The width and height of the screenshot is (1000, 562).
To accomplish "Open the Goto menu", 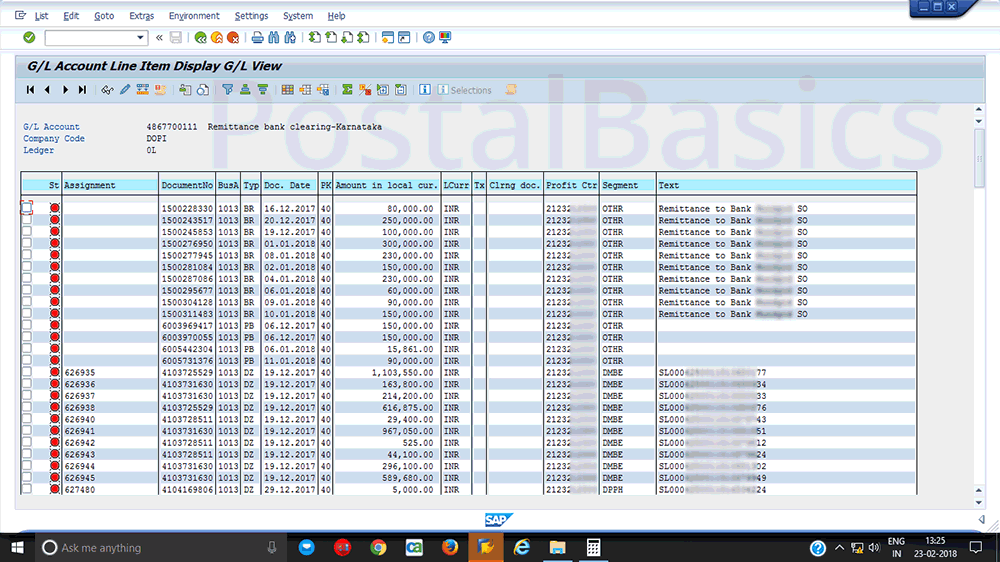I will [x=104, y=16].
